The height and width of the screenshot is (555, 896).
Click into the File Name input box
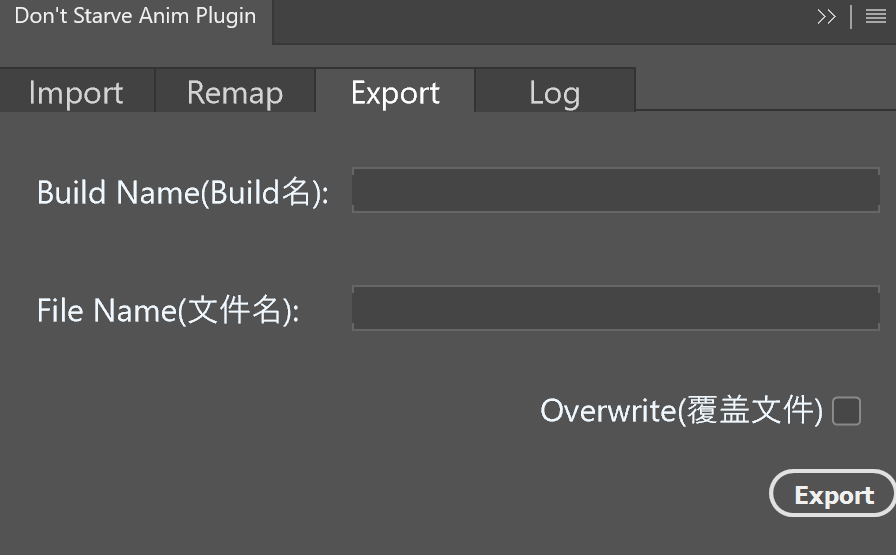[x=615, y=308]
